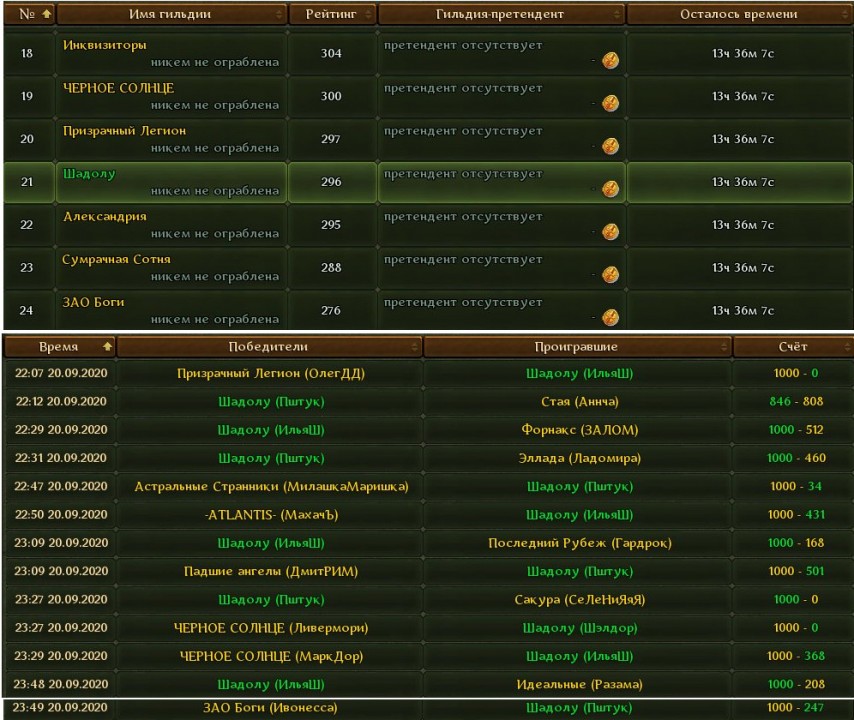
Task: Click loser Форнакс (ЗАЛОМ)
Action: (x=580, y=430)
